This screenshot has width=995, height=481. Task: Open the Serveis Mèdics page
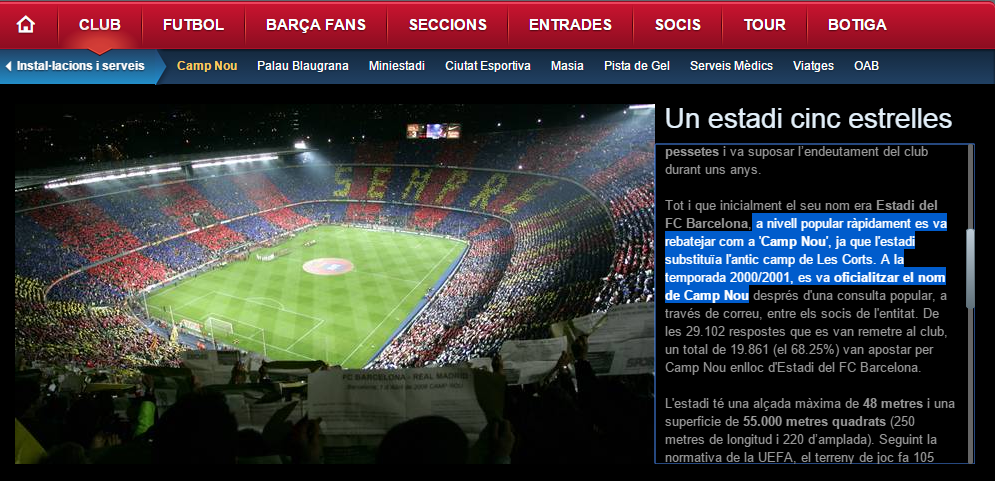pyautogui.click(x=732, y=66)
